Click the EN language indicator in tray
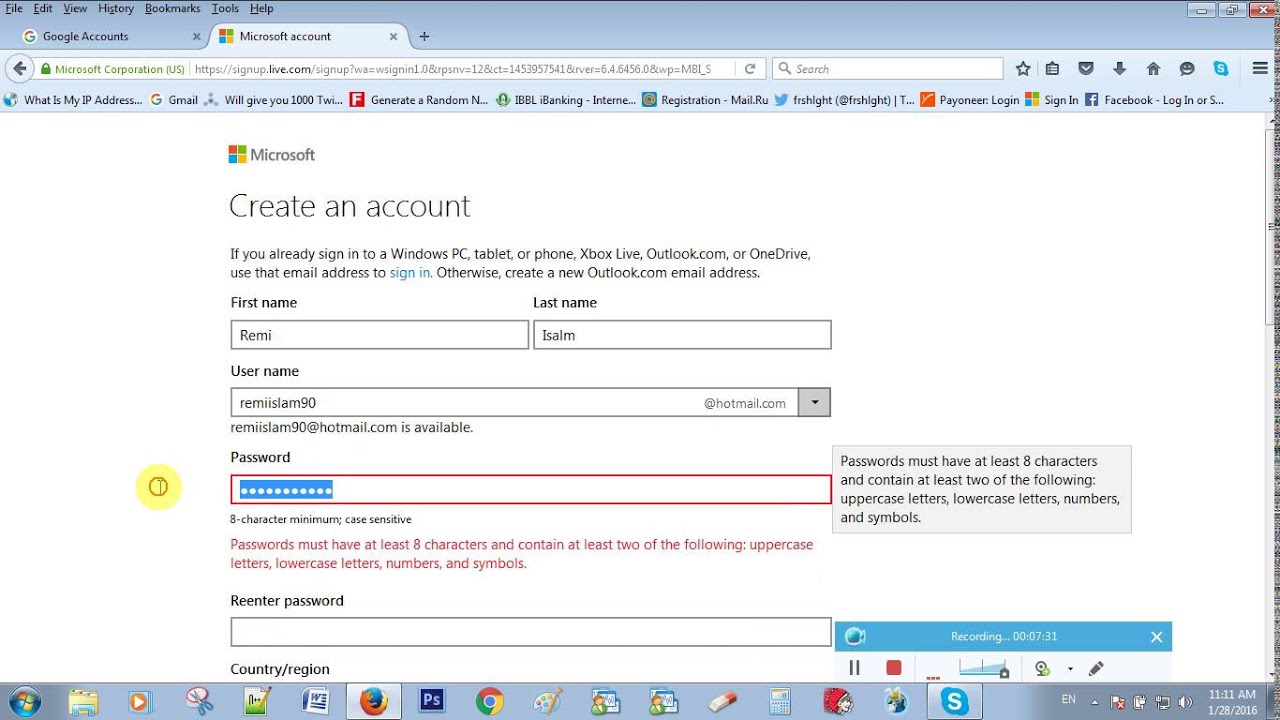The height and width of the screenshot is (720, 1280). (1068, 700)
